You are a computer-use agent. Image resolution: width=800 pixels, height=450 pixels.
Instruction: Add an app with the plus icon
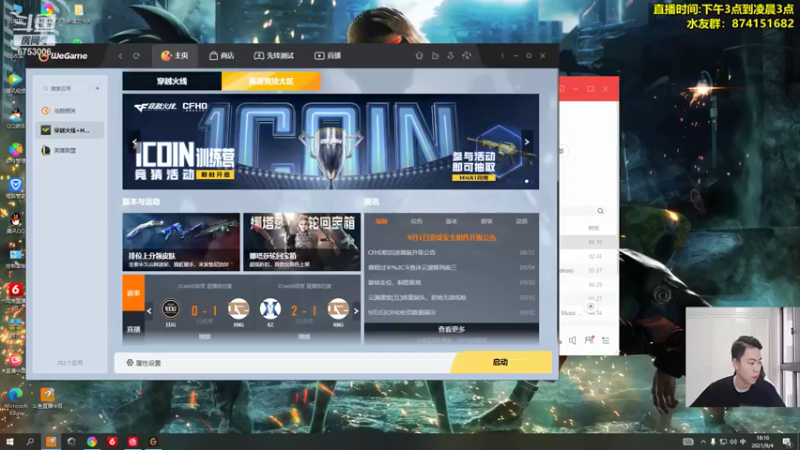[97, 88]
